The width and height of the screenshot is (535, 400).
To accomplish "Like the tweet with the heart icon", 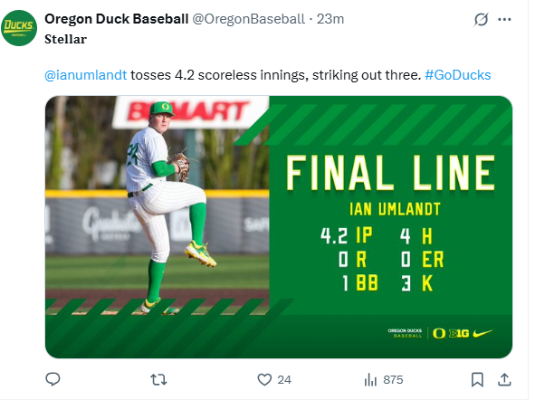I will (x=264, y=380).
